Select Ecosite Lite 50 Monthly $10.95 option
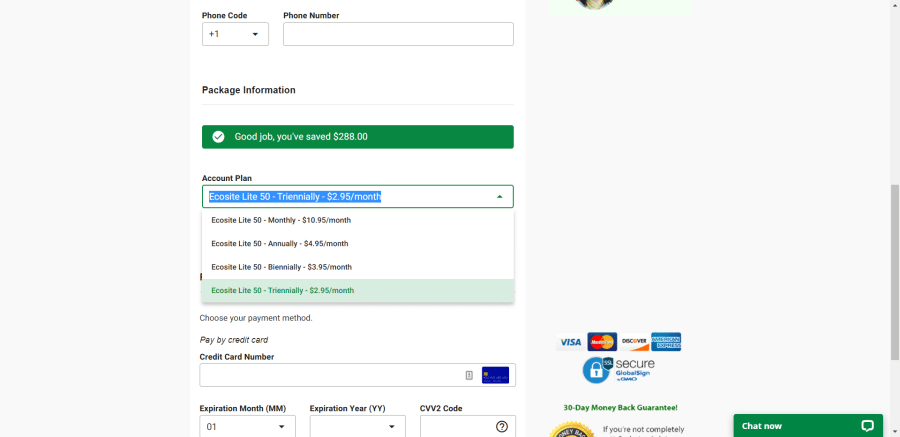The width and height of the screenshot is (900, 437). 358,220
